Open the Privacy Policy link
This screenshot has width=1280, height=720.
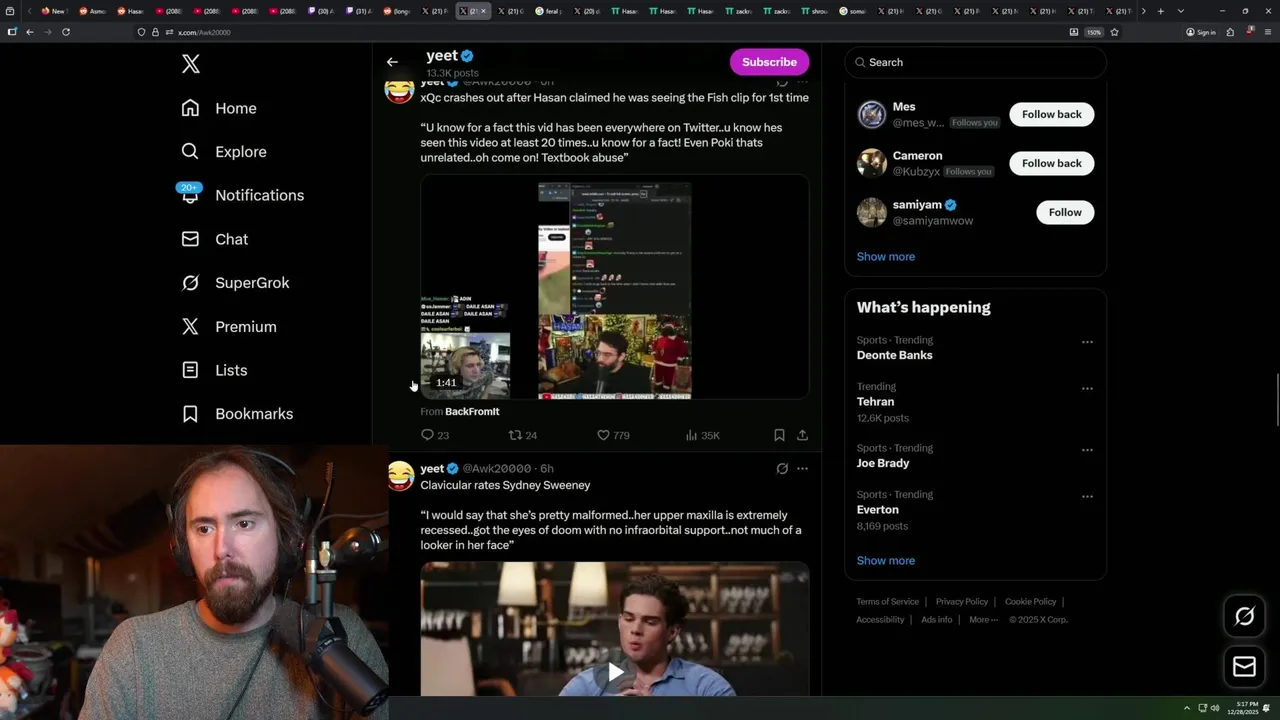click(961, 602)
